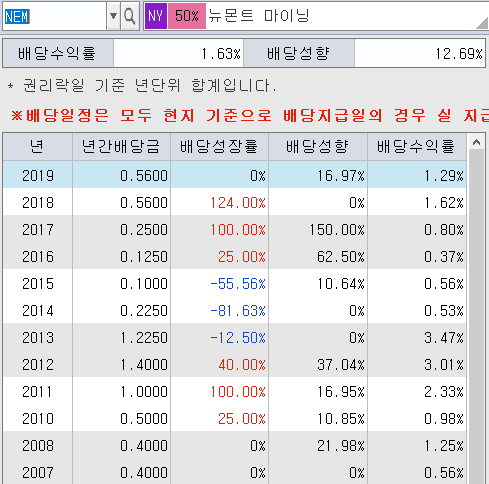Viewport: 489px width, 484px height.
Task: Click the 1.2250 dividend value for 2013
Action: tap(144, 338)
